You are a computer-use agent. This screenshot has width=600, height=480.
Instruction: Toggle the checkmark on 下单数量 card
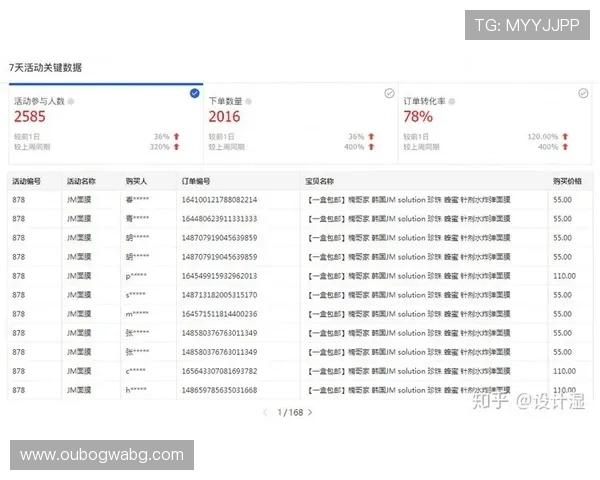[389, 93]
